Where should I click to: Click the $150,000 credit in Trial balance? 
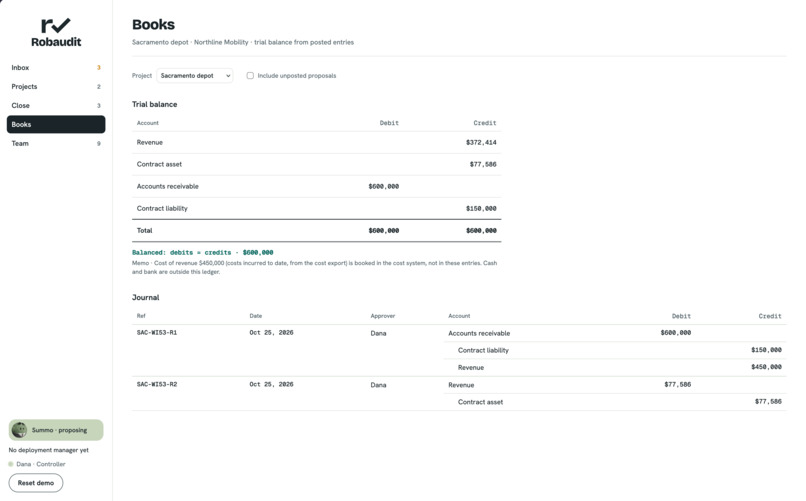[x=481, y=209]
